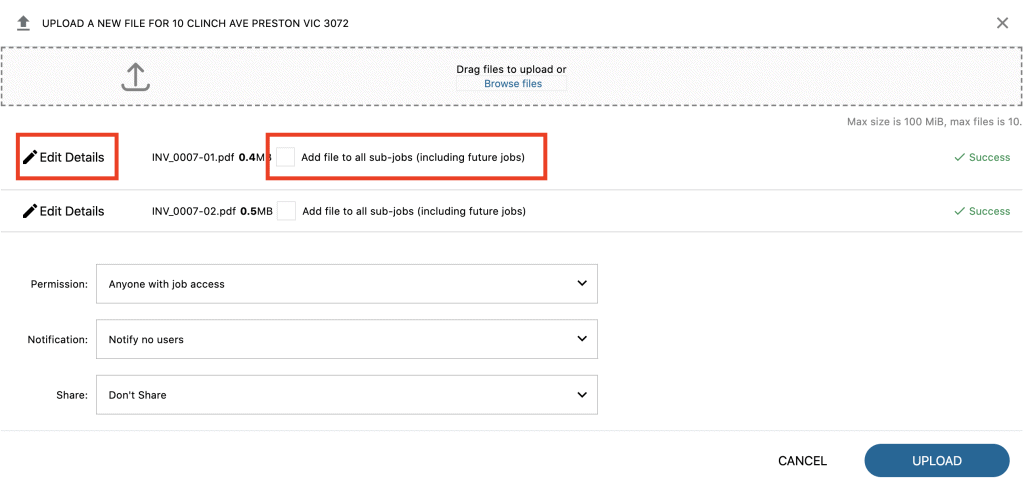
Task: Click the Success checkmark for INV_0007-01.pdf
Action: [959, 157]
